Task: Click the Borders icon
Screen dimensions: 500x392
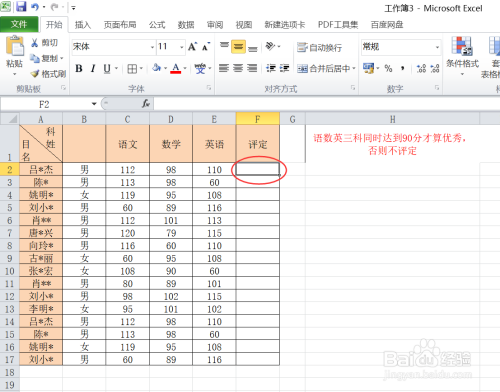Action: [132, 69]
